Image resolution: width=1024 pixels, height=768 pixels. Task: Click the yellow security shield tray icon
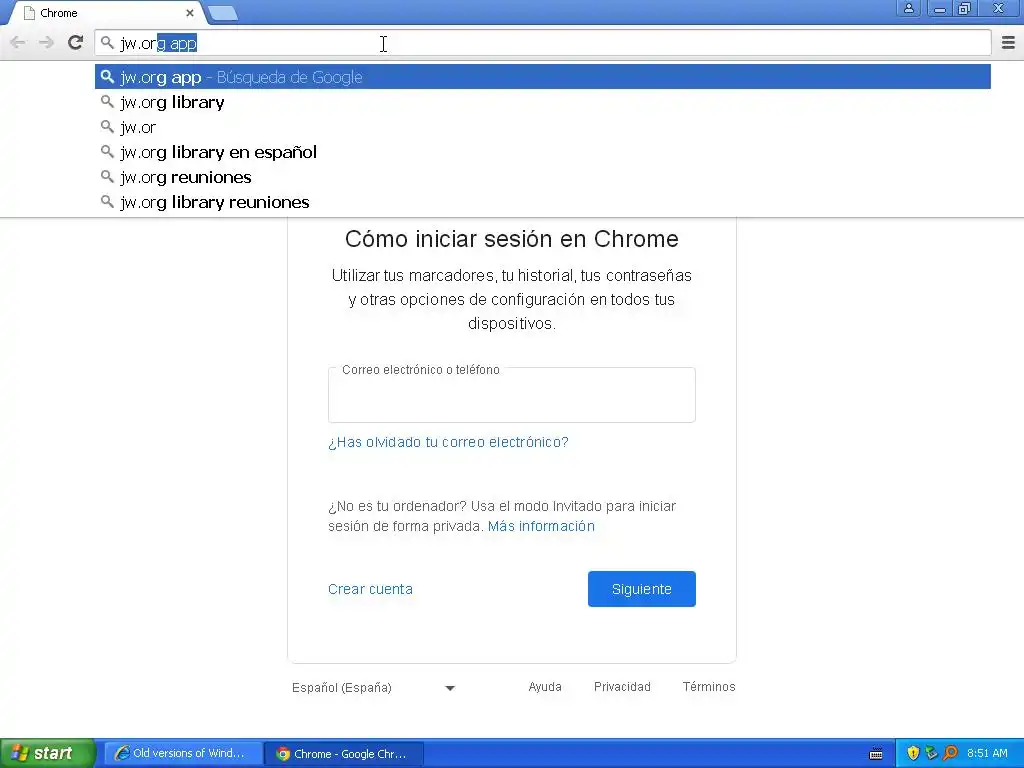[x=913, y=753]
